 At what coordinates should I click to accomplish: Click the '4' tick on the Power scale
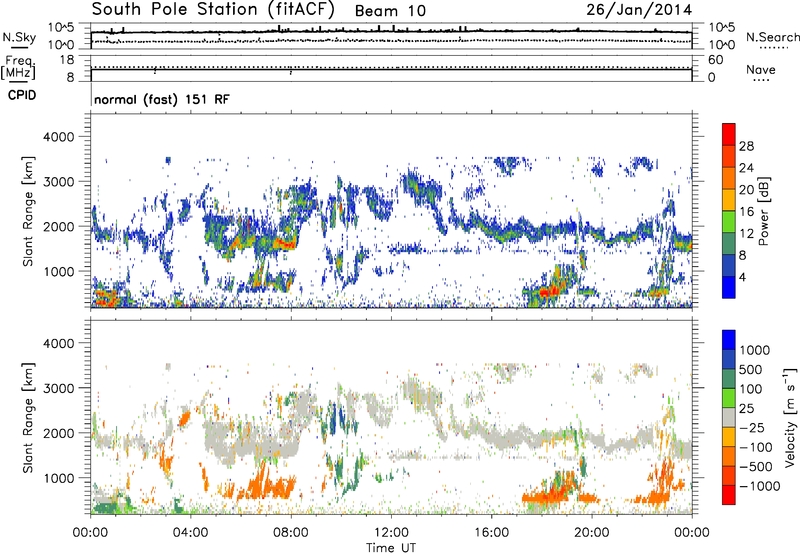click(x=742, y=277)
